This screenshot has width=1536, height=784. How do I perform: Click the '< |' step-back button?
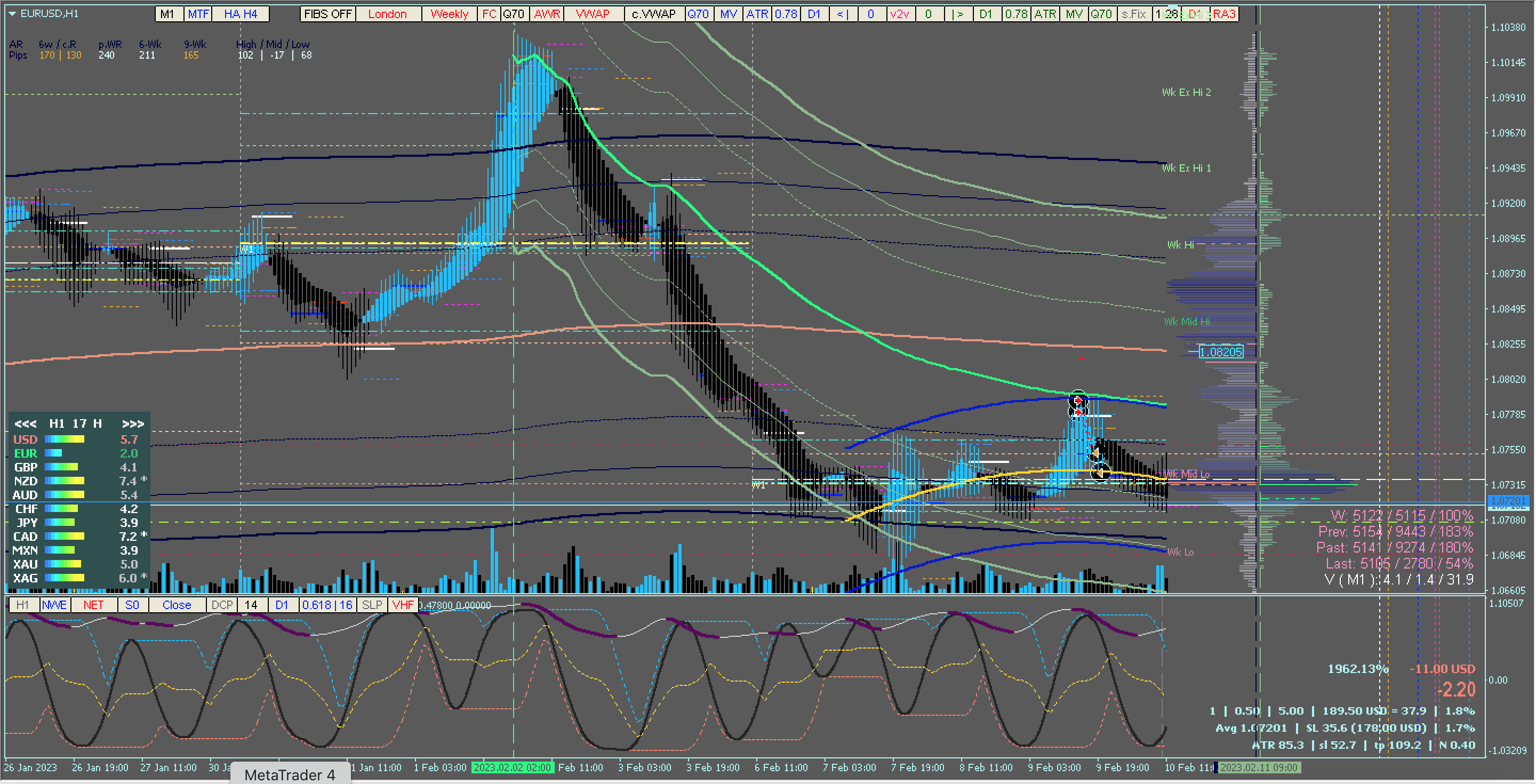(843, 14)
